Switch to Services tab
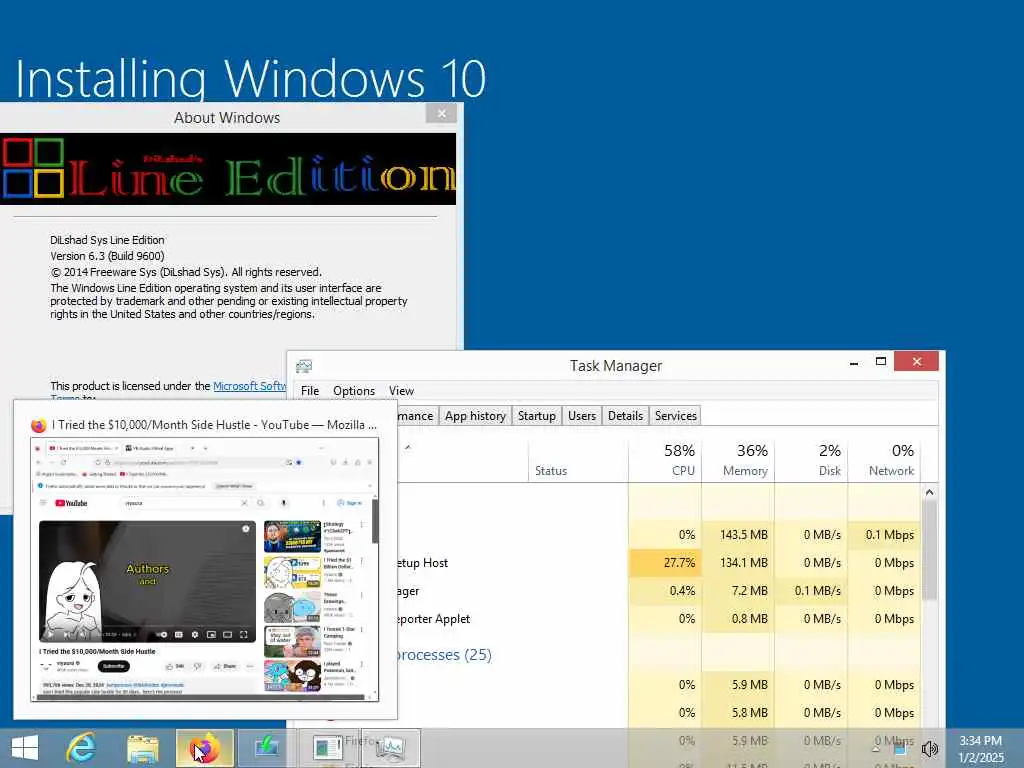 coord(675,416)
